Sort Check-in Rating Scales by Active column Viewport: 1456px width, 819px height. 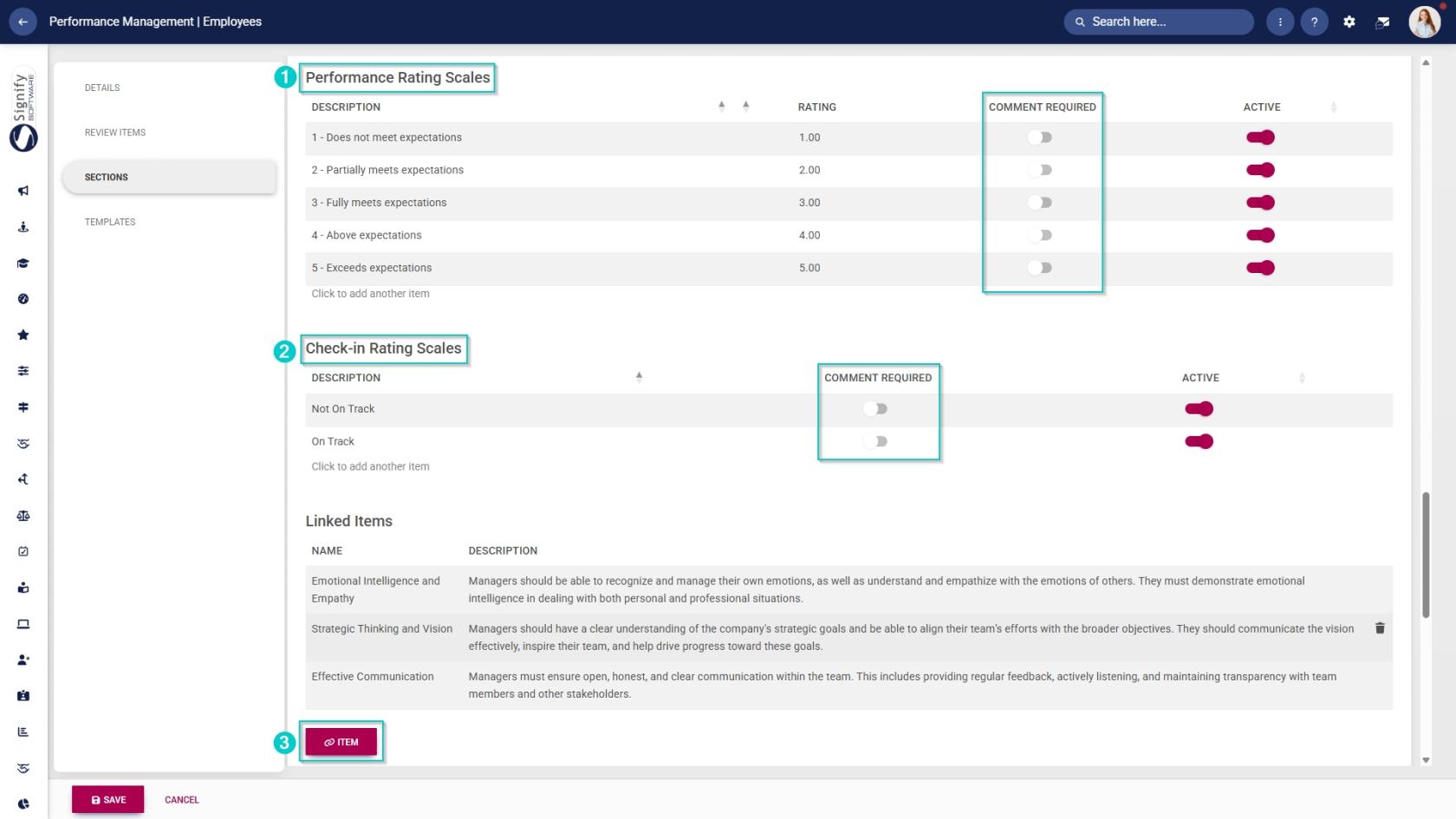coord(1302,378)
